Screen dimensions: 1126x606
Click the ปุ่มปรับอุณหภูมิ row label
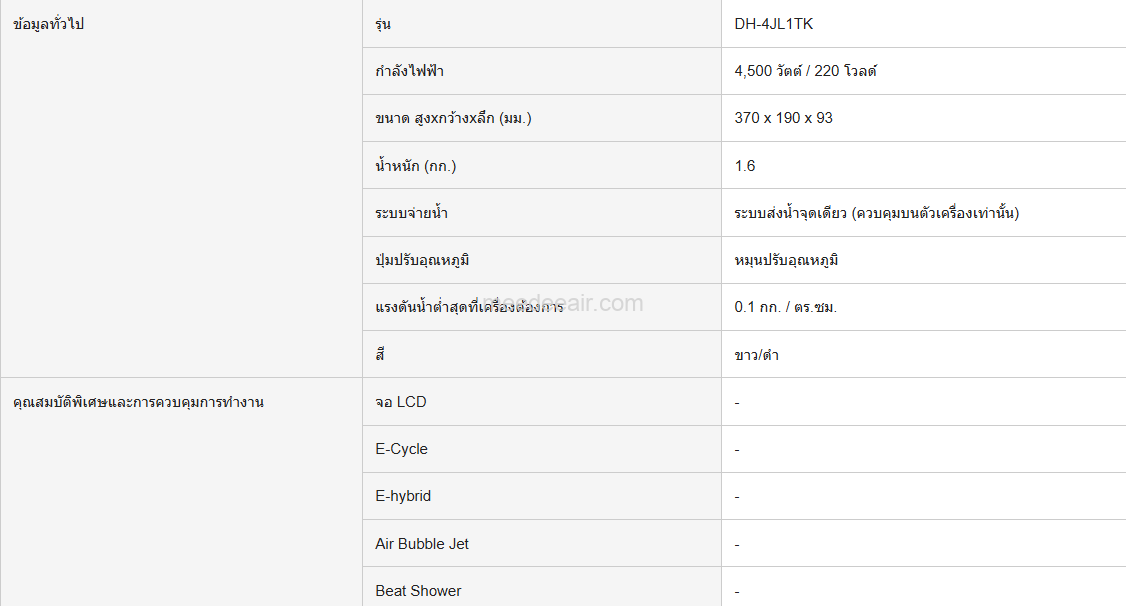click(x=422, y=260)
